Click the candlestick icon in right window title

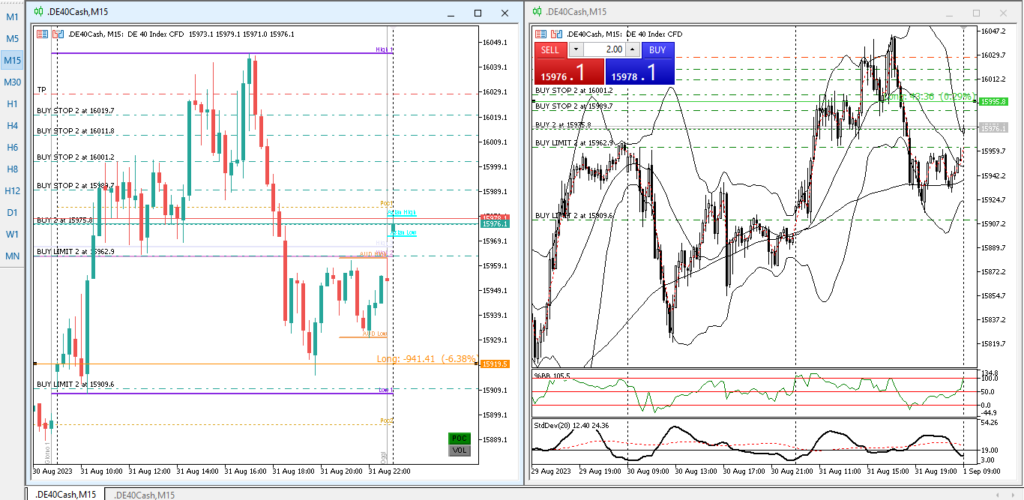coord(537,11)
